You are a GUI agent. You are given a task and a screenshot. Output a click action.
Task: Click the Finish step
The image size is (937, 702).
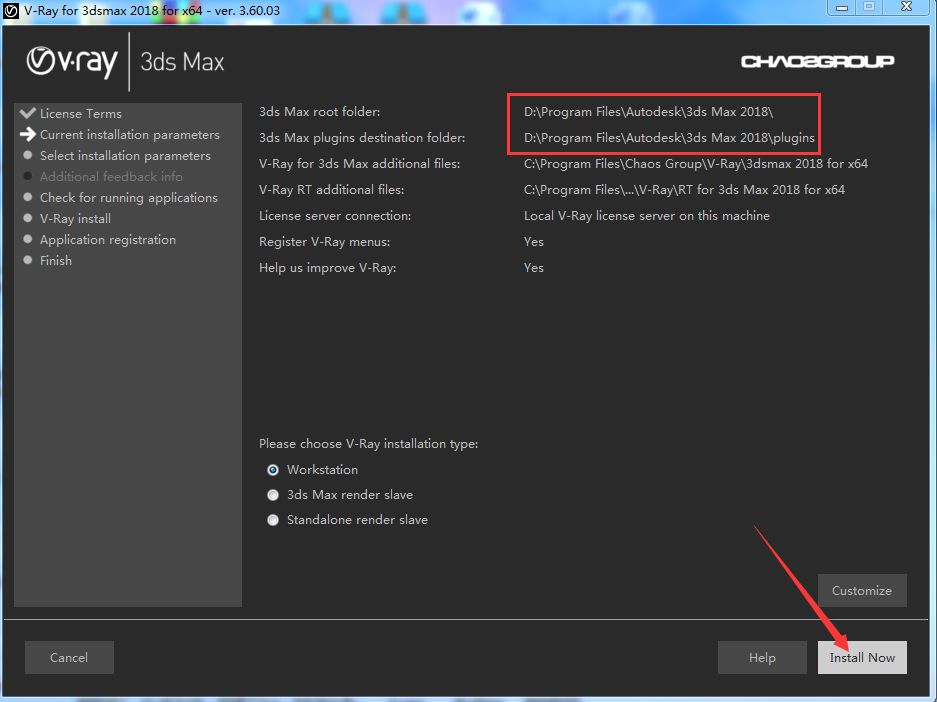click(x=56, y=260)
